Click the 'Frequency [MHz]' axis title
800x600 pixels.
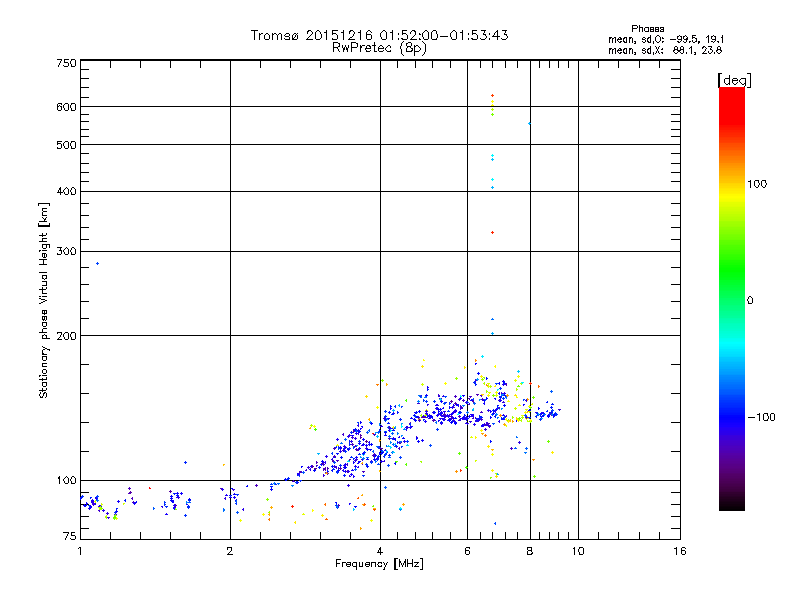tap(379, 564)
